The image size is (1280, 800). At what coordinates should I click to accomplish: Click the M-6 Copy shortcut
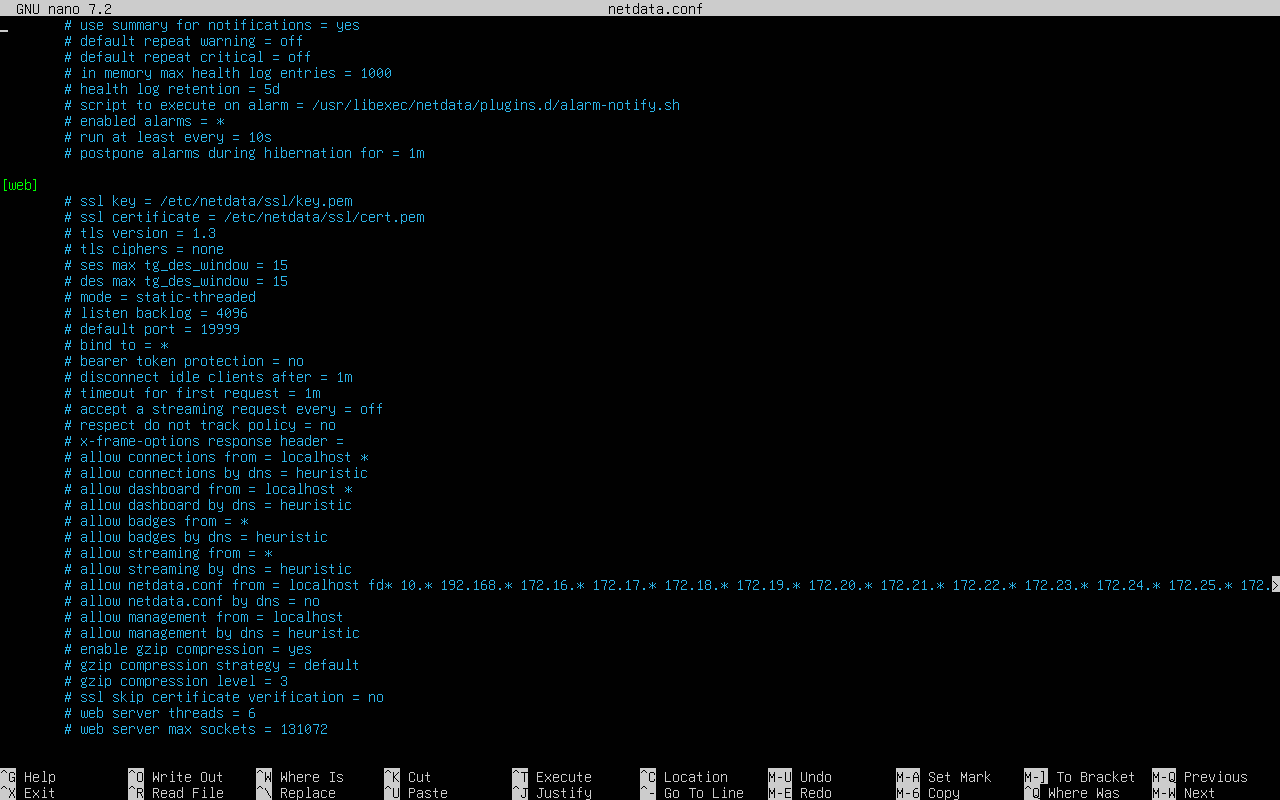tap(928, 793)
